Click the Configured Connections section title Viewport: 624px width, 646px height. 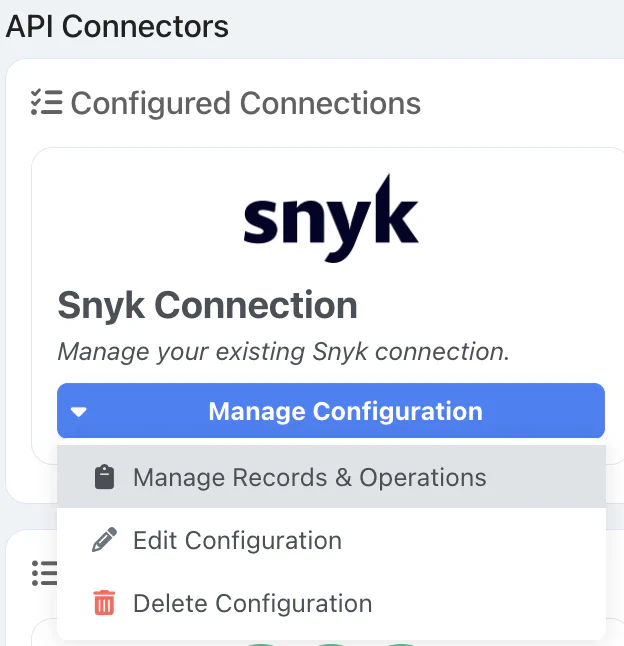(245, 103)
